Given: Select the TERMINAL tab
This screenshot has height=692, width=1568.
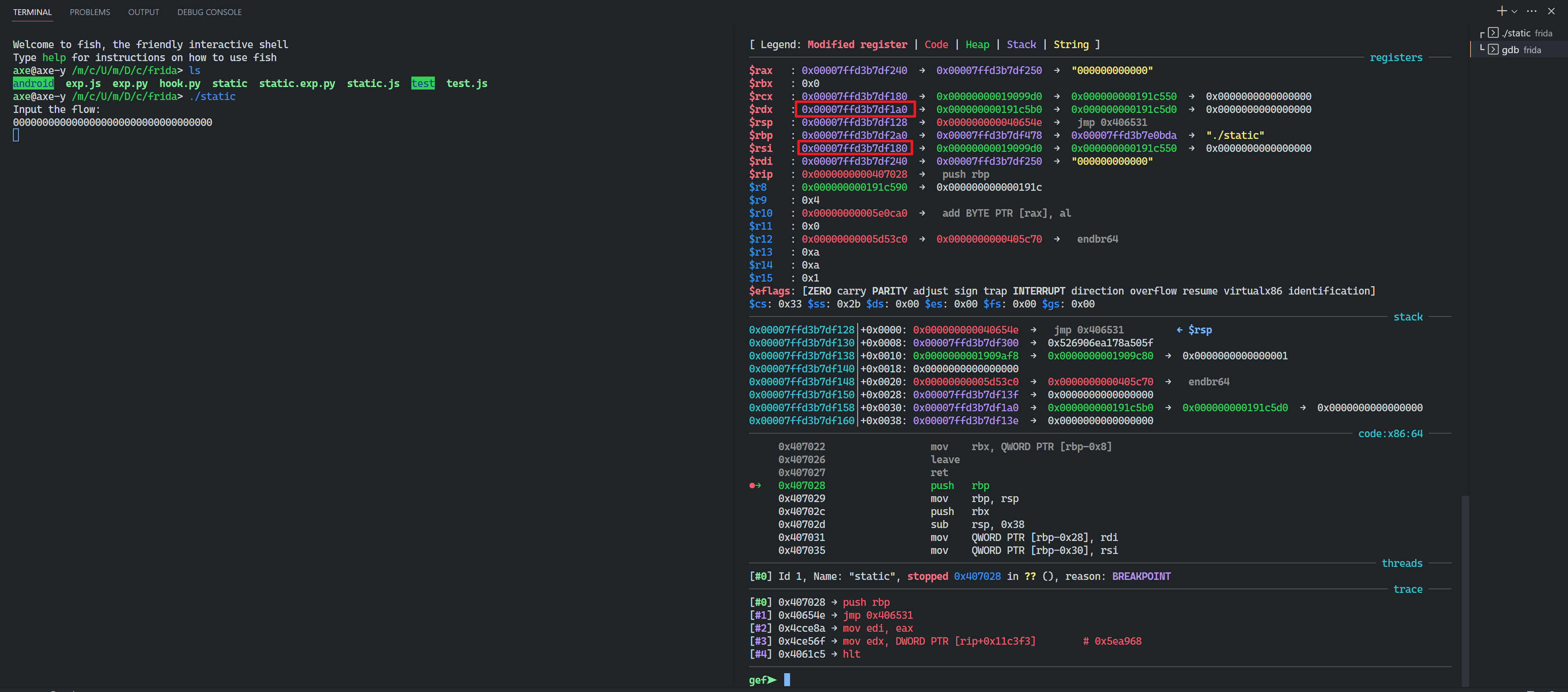Looking at the screenshot, I should point(32,12).
